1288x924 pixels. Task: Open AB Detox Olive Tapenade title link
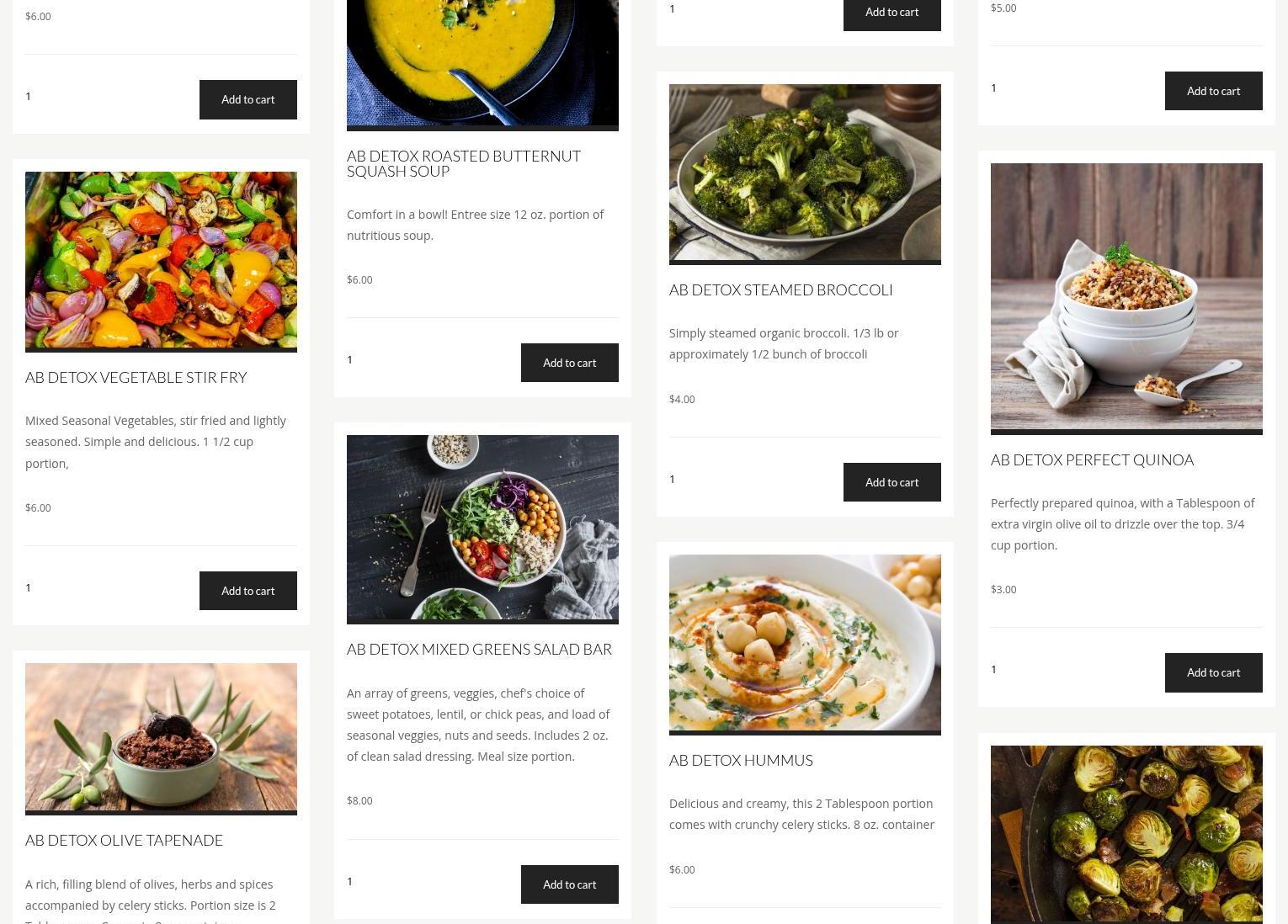(124, 840)
